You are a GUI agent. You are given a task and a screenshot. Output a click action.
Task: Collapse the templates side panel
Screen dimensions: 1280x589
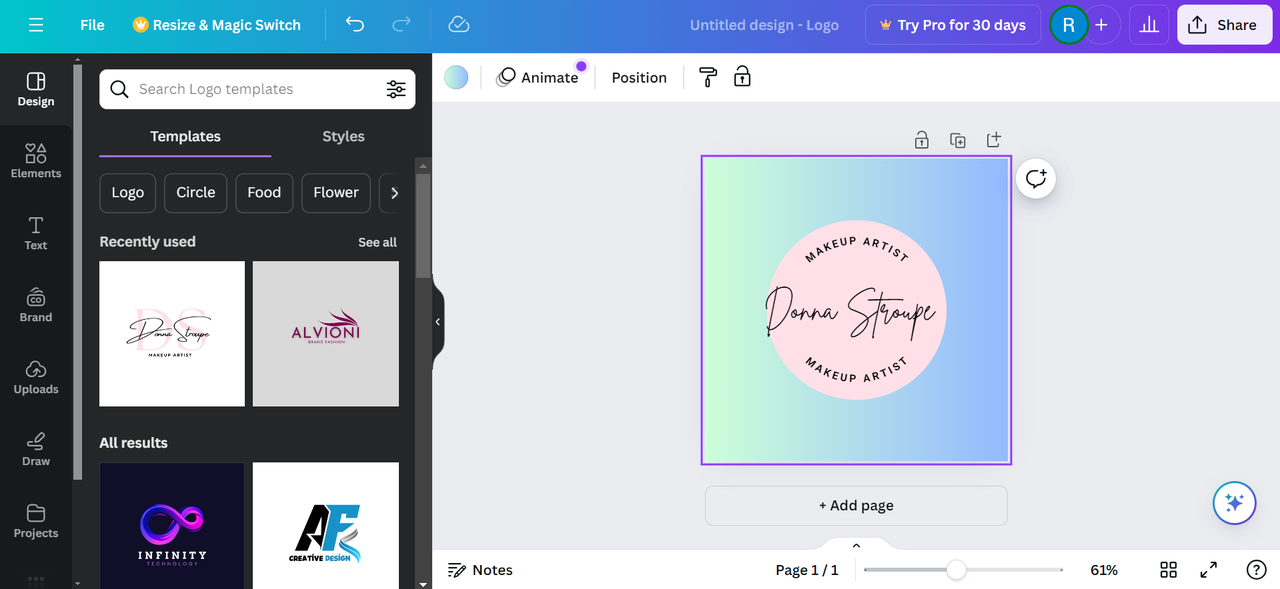tap(437, 321)
